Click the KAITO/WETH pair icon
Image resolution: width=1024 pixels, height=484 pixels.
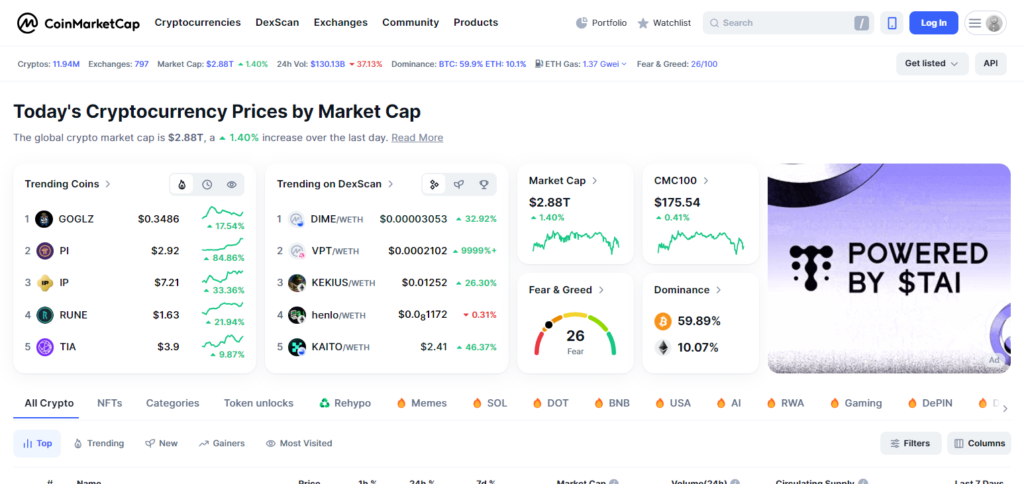297,347
